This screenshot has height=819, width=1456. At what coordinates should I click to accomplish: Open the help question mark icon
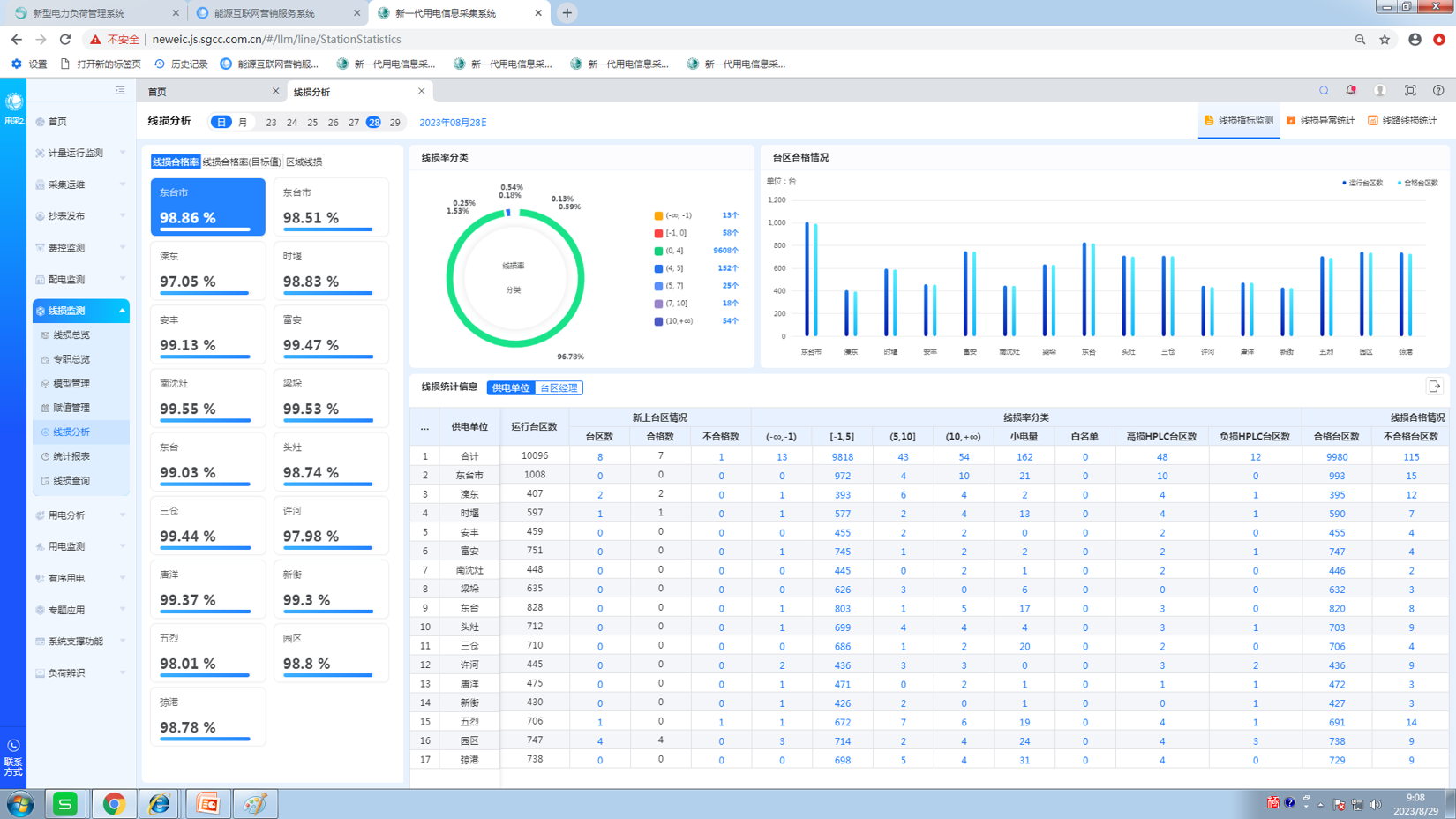(x=1438, y=90)
